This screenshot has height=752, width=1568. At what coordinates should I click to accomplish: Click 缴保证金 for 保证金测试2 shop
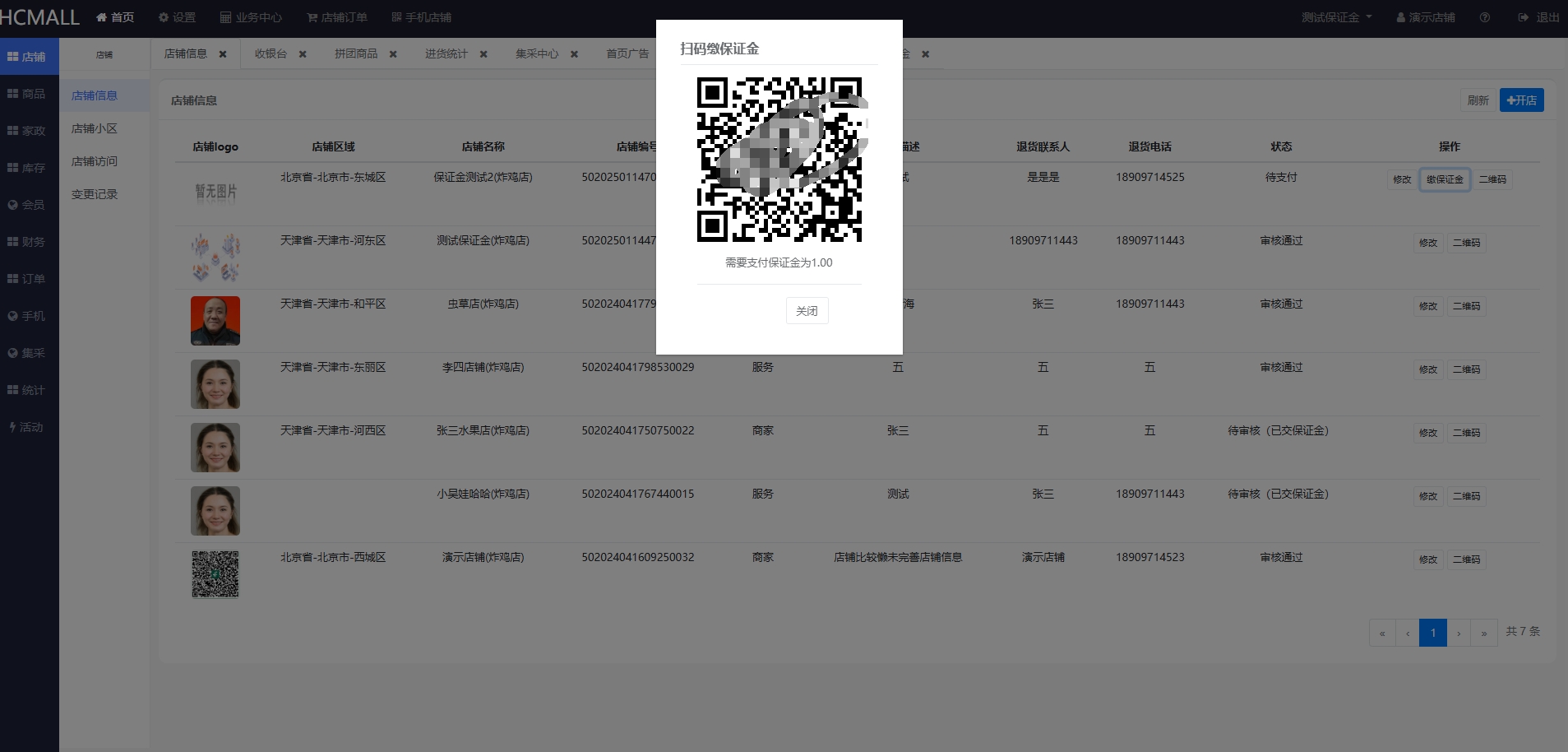[1445, 179]
